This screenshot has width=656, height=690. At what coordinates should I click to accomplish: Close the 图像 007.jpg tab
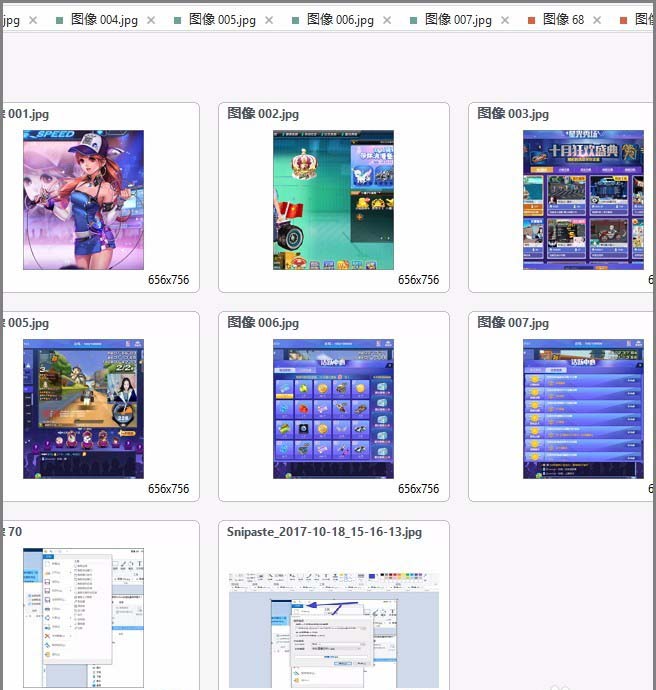tap(505, 20)
